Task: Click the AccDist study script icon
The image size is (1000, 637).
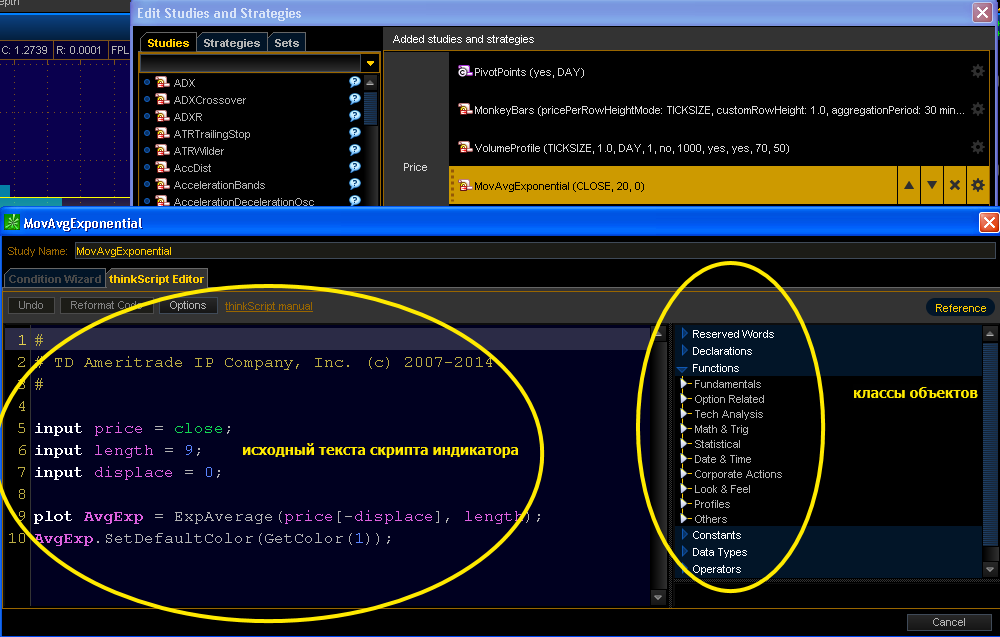Action: (163, 167)
